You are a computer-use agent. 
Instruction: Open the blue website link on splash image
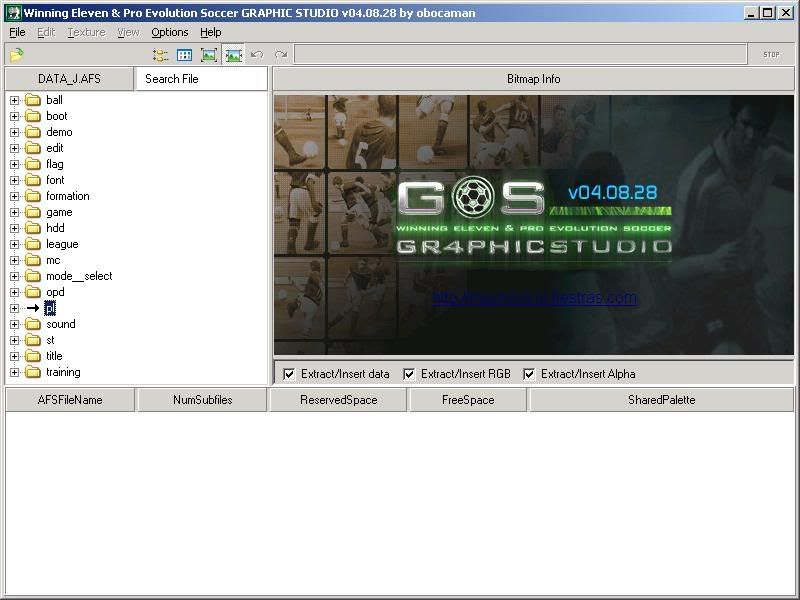coord(535,297)
